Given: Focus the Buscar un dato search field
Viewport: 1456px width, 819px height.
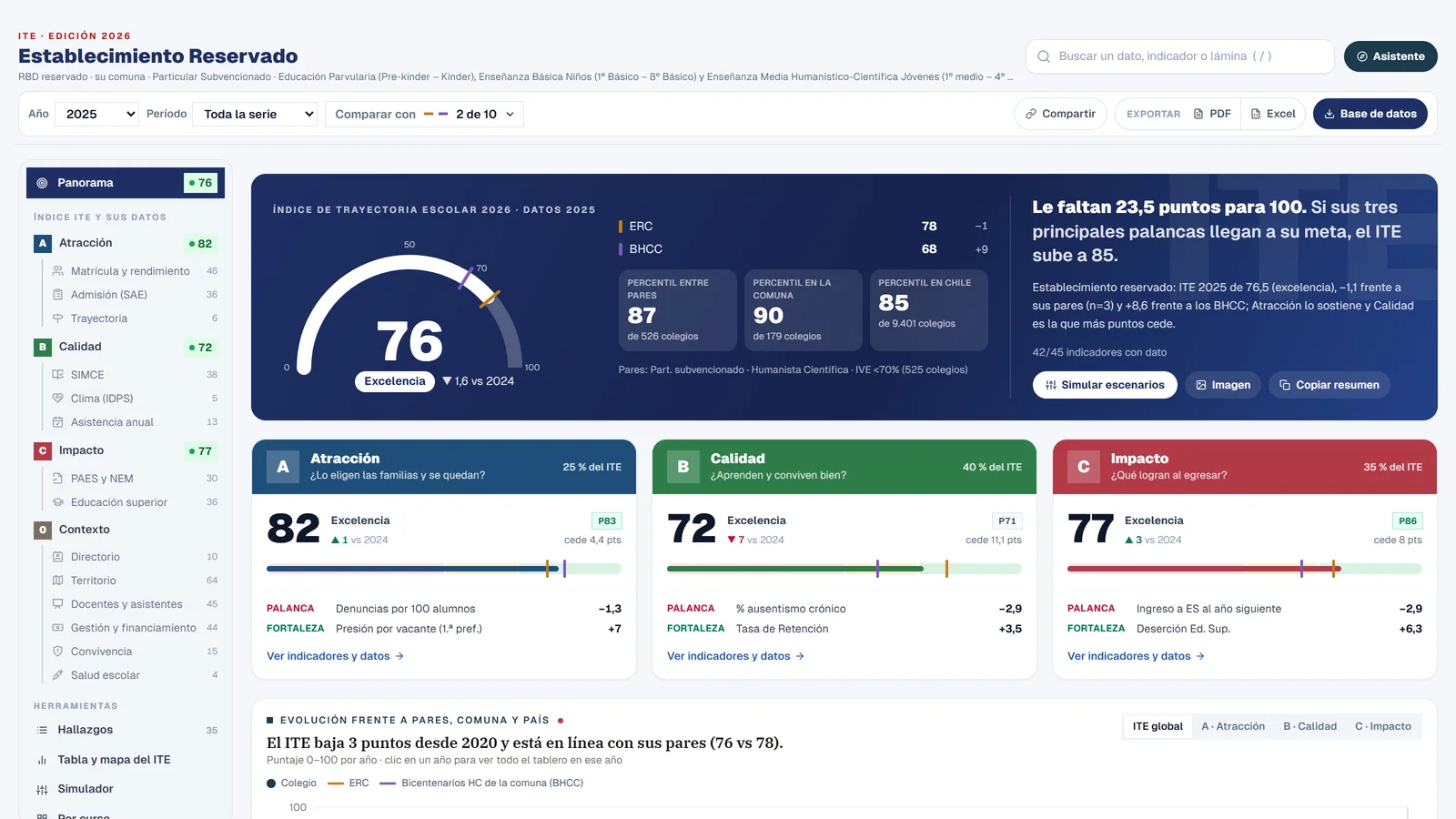Looking at the screenshot, I should pyautogui.click(x=1179, y=56).
